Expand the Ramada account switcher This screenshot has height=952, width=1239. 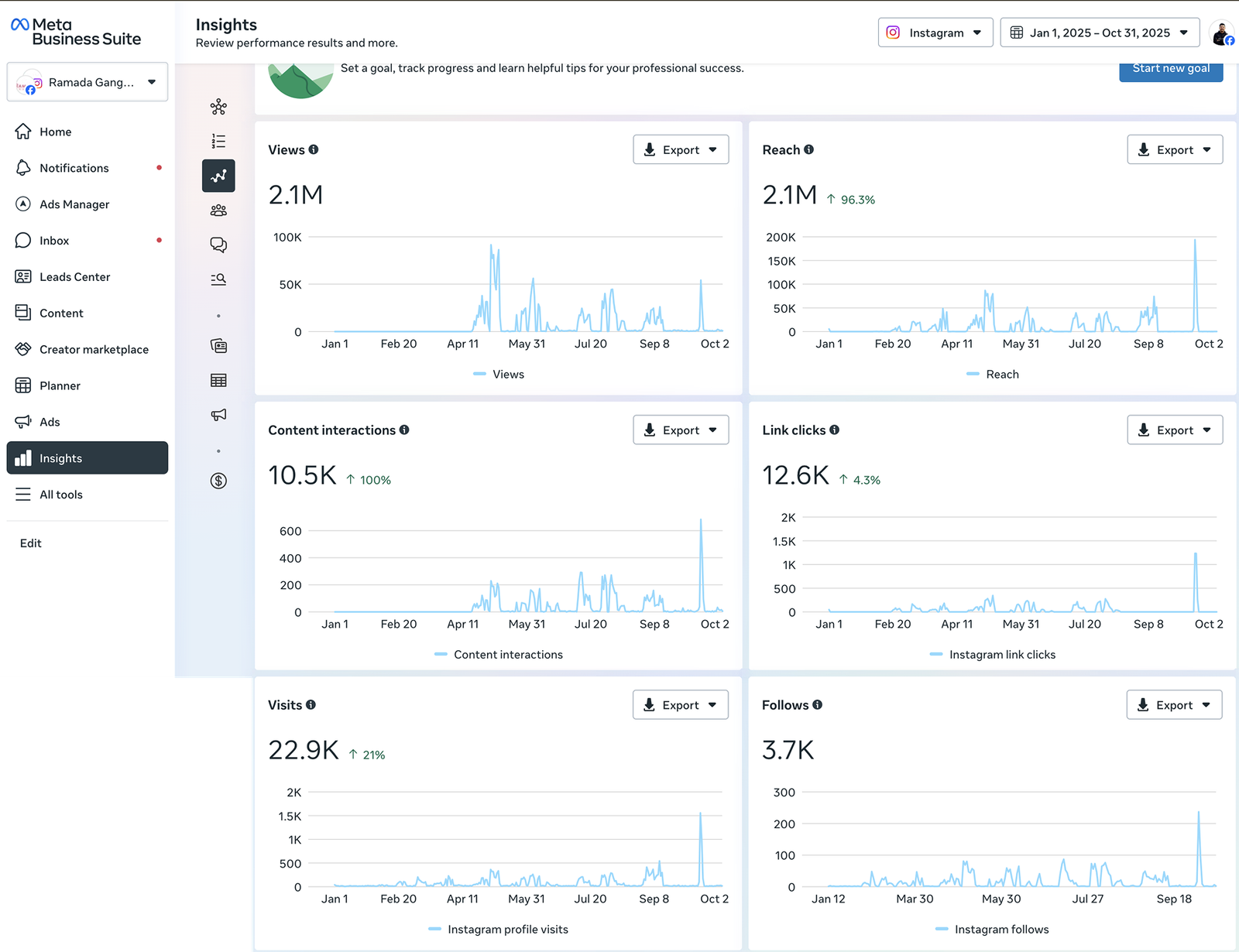(x=88, y=82)
